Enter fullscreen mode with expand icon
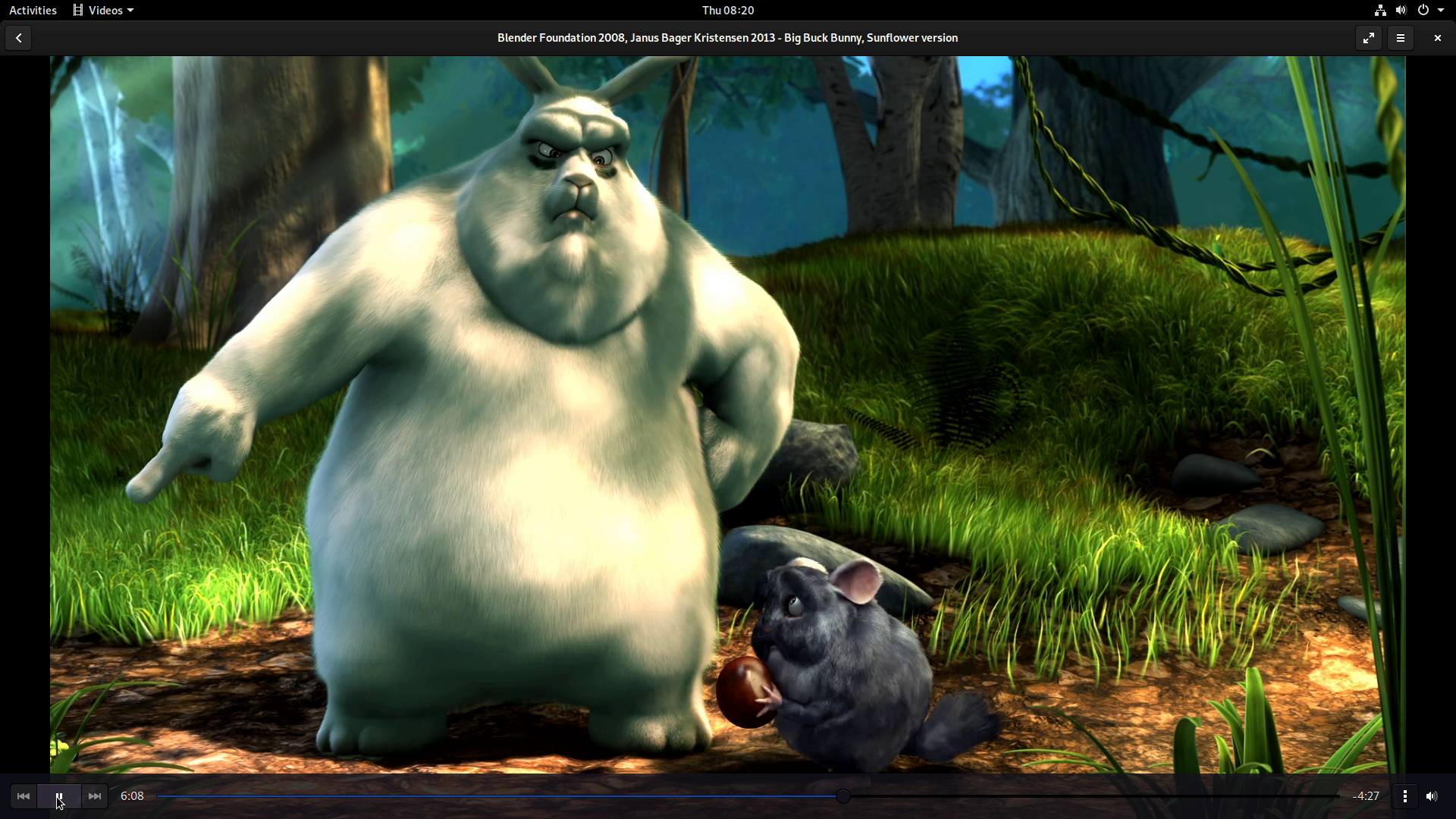 tap(1369, 38)
